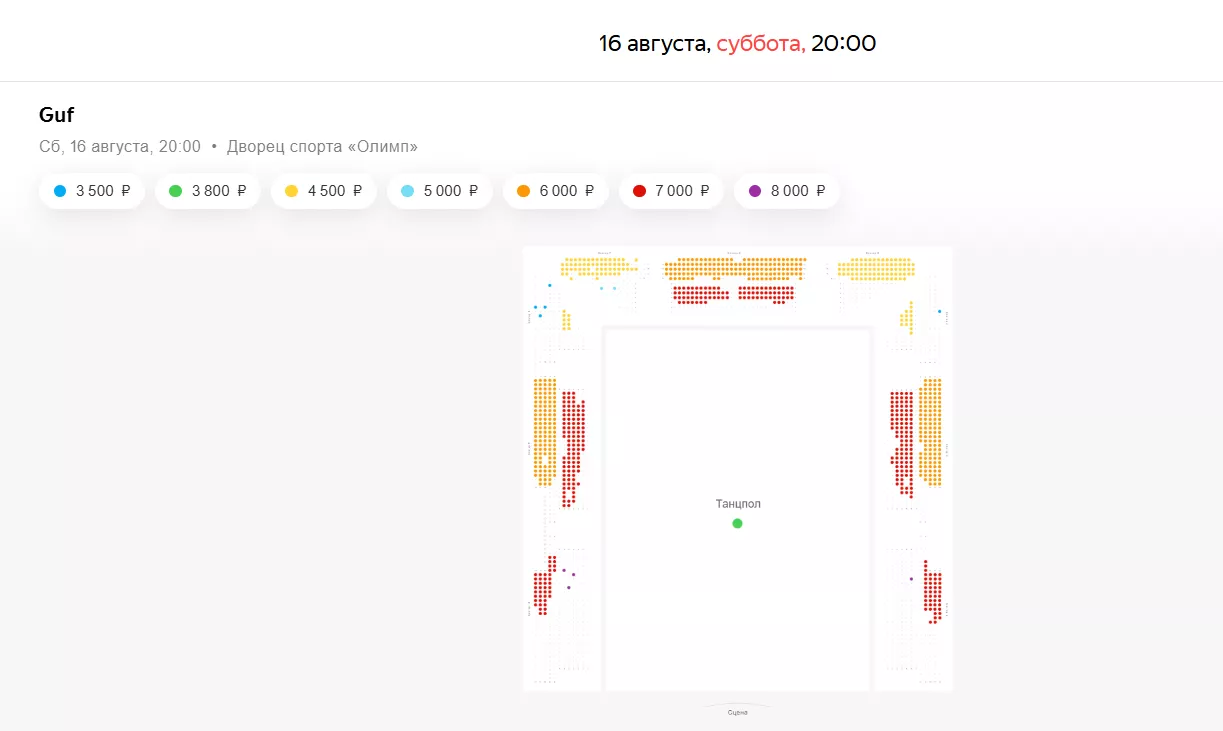Click the Дворец спорта «Олимп» venue text

click(322, 147)
